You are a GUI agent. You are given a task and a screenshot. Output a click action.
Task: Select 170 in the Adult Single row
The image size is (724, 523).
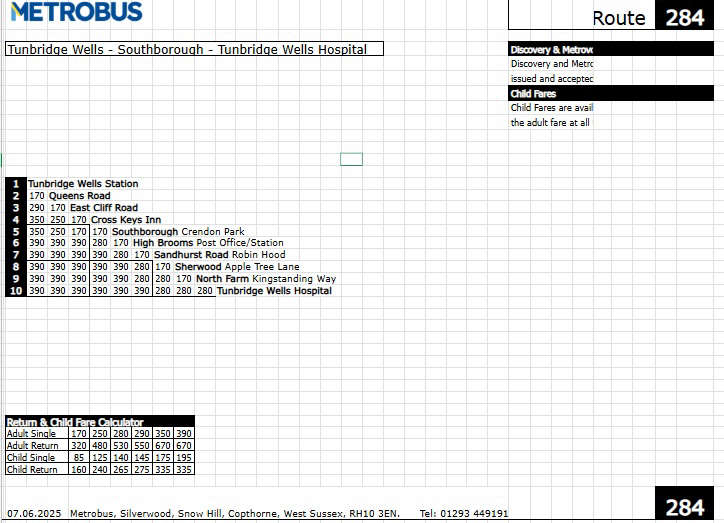(79, 434)
